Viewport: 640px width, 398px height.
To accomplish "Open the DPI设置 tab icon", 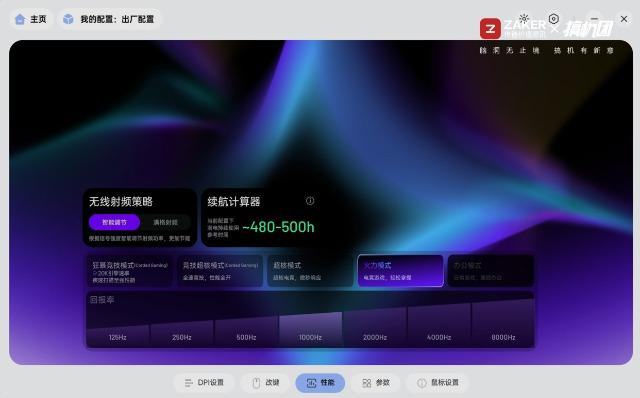I will (x=188, y=383).
